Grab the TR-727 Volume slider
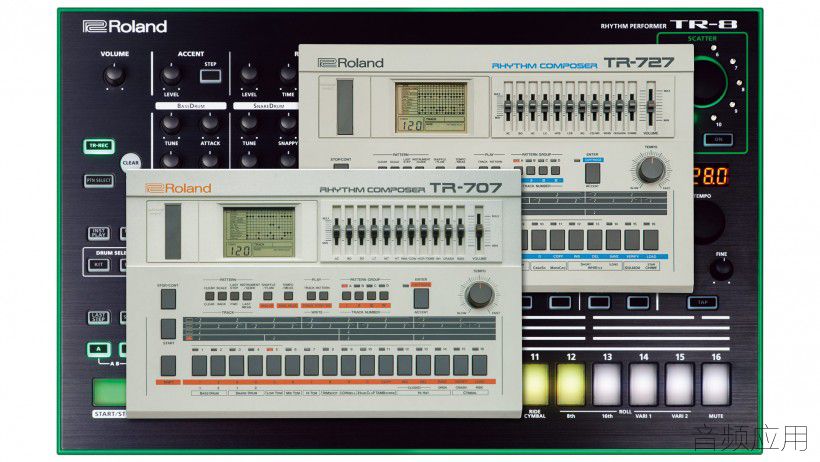820x462 pixels. coord(651,107)
